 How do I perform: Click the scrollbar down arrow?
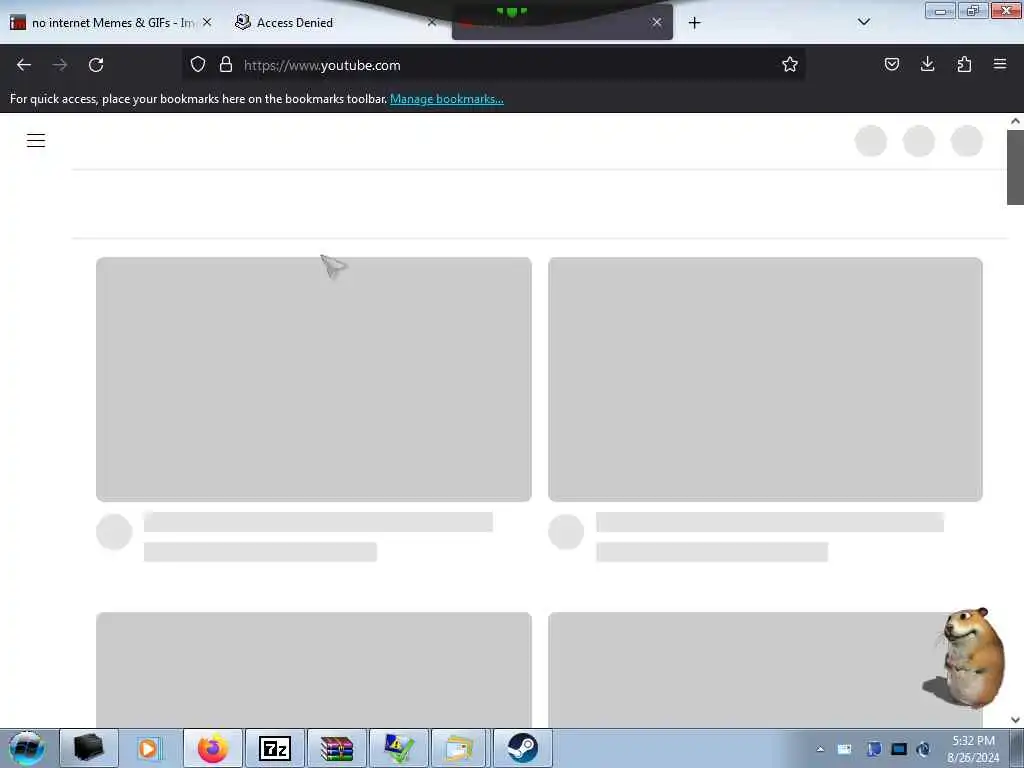pos(1015,720)
